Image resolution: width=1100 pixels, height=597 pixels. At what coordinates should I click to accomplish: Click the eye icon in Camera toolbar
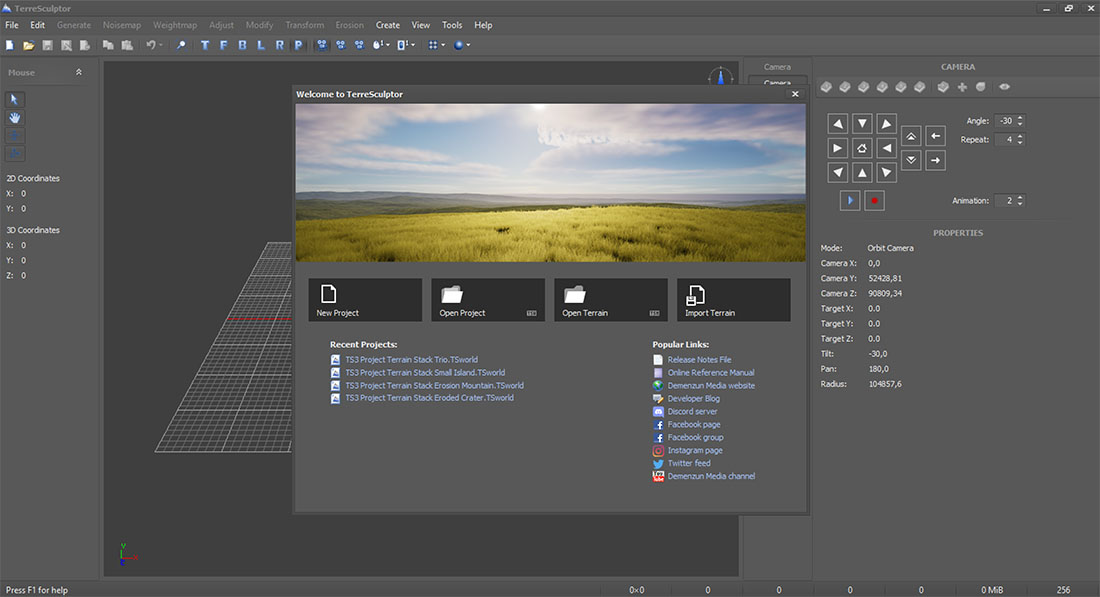click(1005, 87)
